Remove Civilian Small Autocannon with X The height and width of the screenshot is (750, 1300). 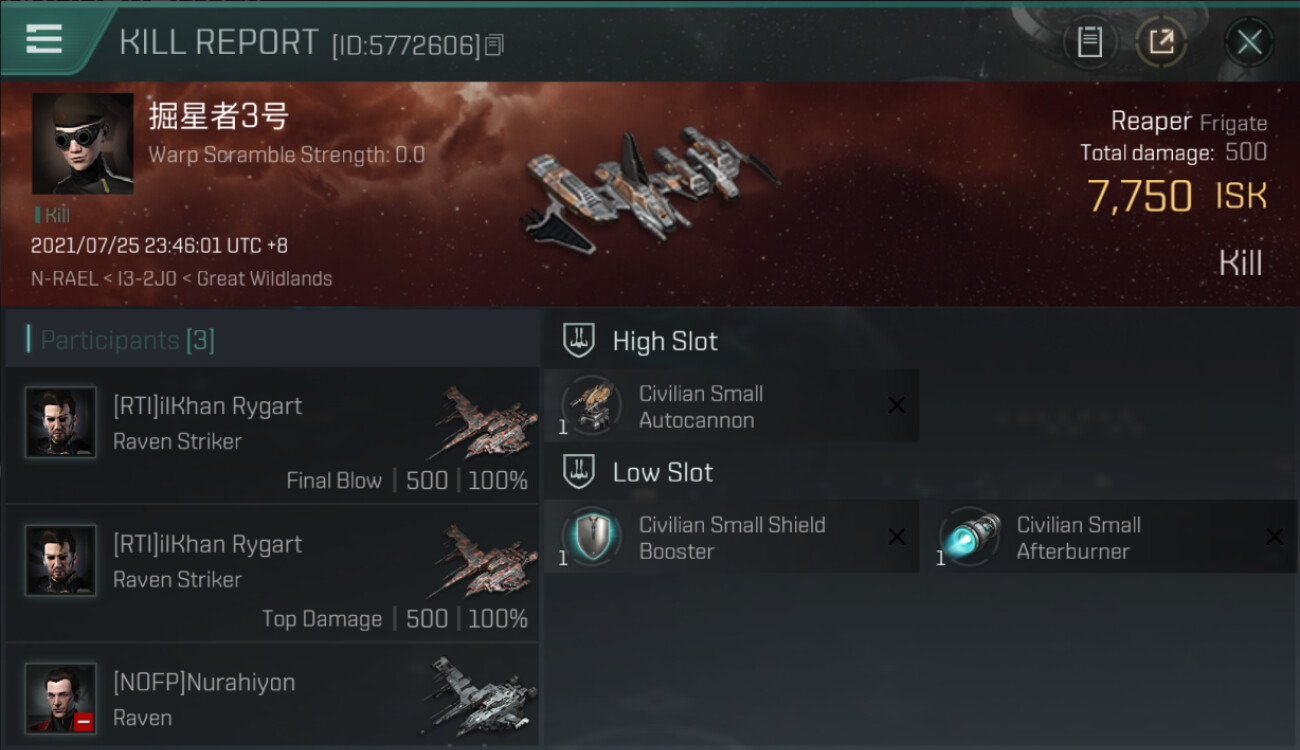pos(897,405)
